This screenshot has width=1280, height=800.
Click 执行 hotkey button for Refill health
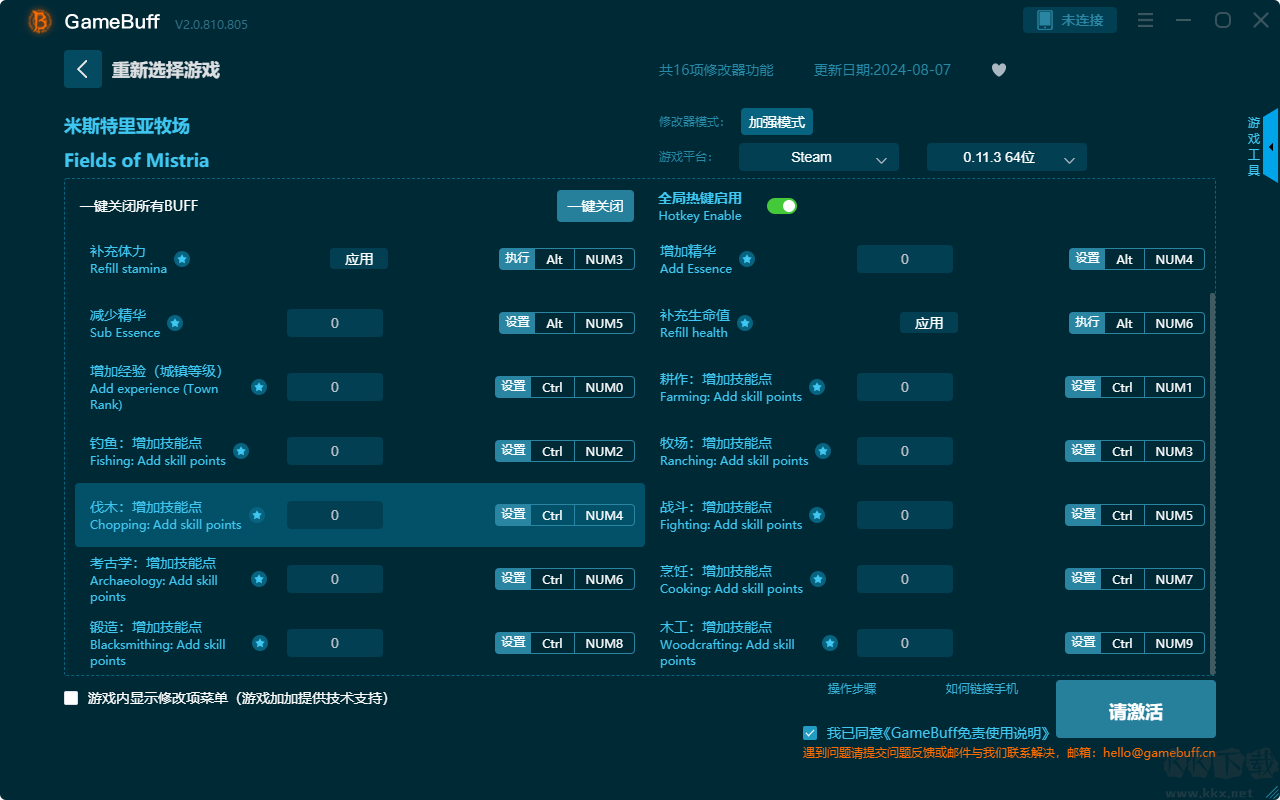point(1087,323)
